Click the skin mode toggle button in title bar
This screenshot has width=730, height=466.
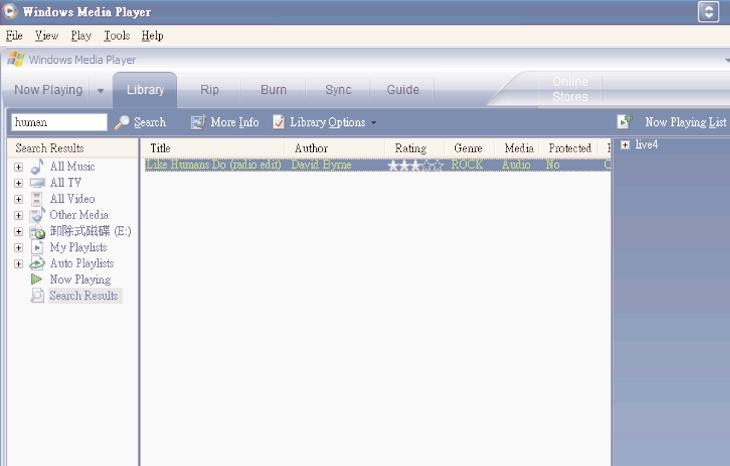(708, 12)
